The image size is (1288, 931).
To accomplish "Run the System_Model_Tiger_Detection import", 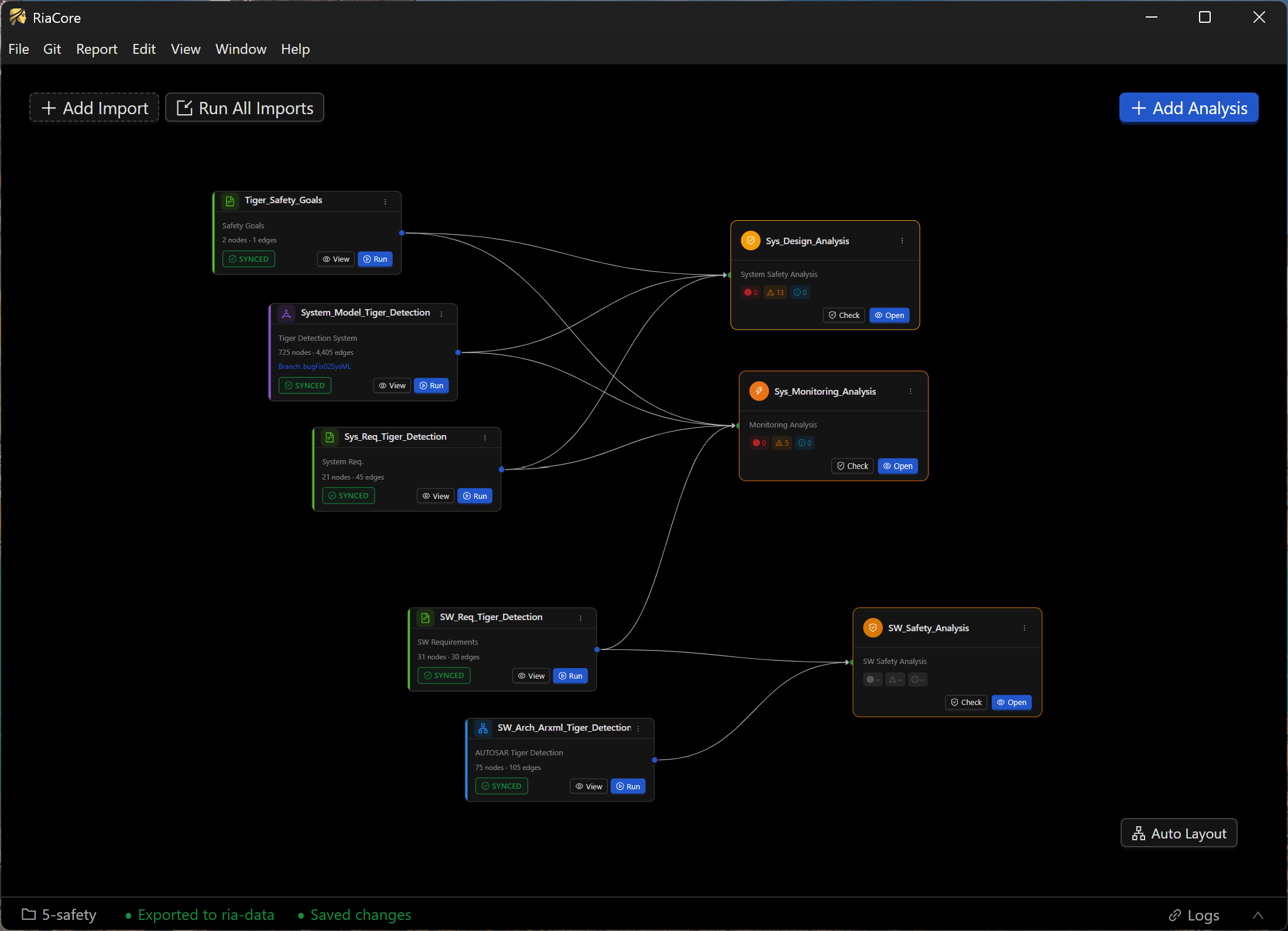I will [x=431, y=385].
